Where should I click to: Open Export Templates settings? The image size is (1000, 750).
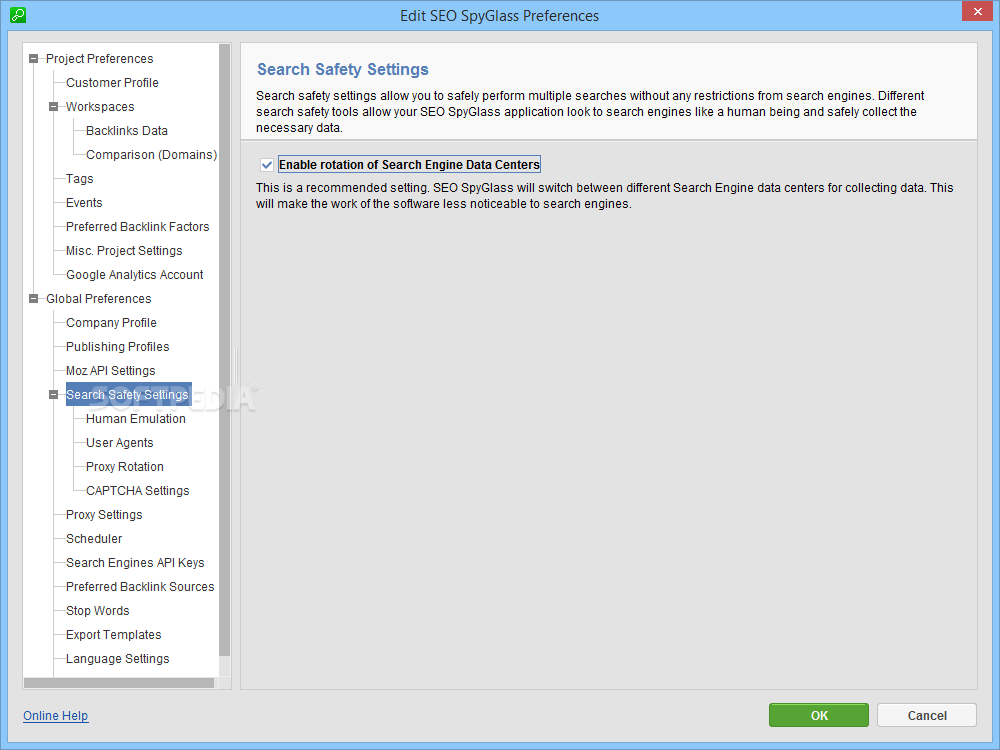pos(114,635)
